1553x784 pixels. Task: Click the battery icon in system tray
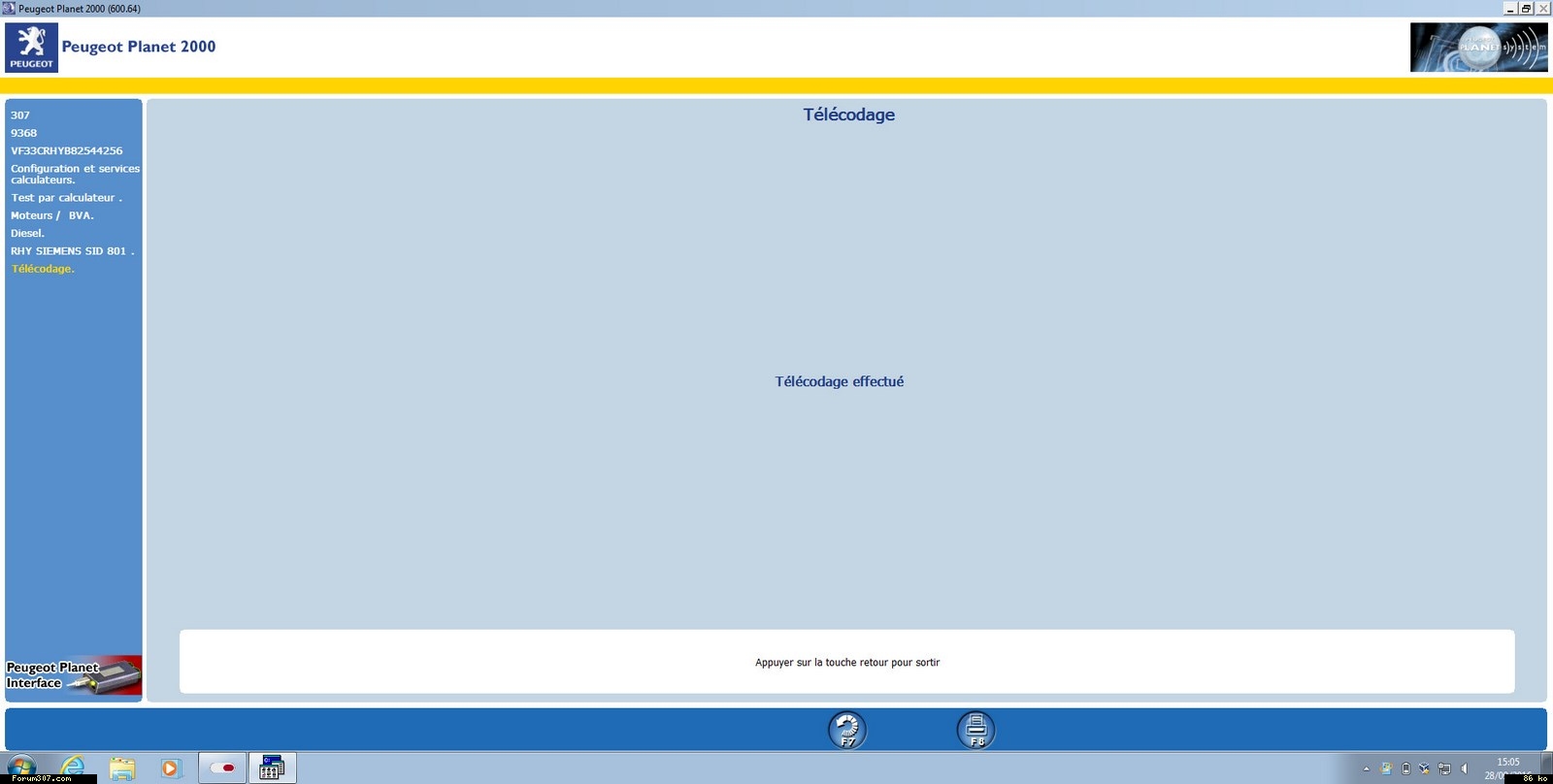point(1405,768)
